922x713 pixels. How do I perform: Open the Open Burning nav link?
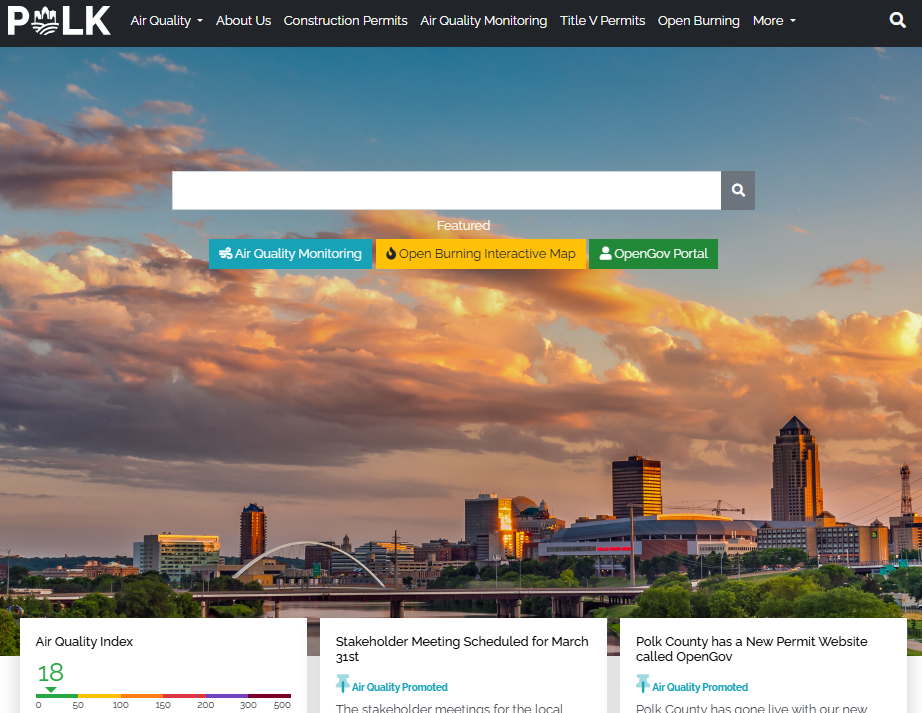[x=698, y=20]
